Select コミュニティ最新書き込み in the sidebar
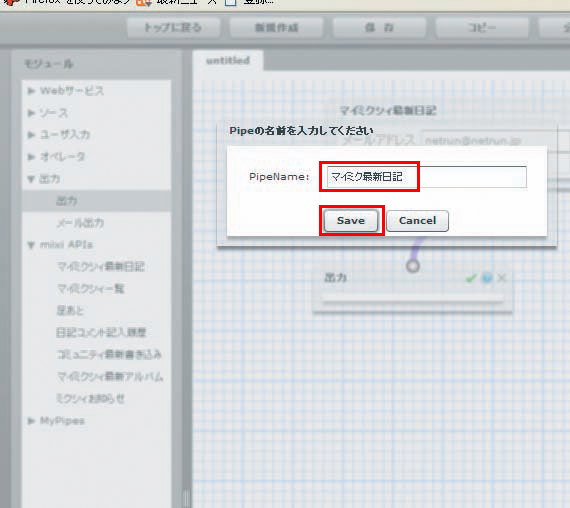The image size is (570, 508). click(109, 355)
